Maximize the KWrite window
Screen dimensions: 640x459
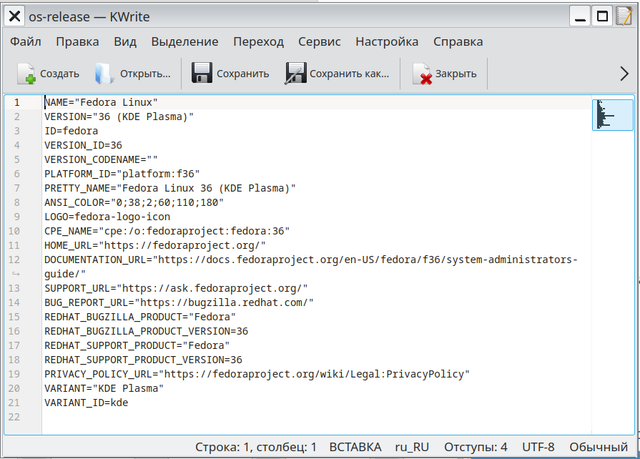602,17
